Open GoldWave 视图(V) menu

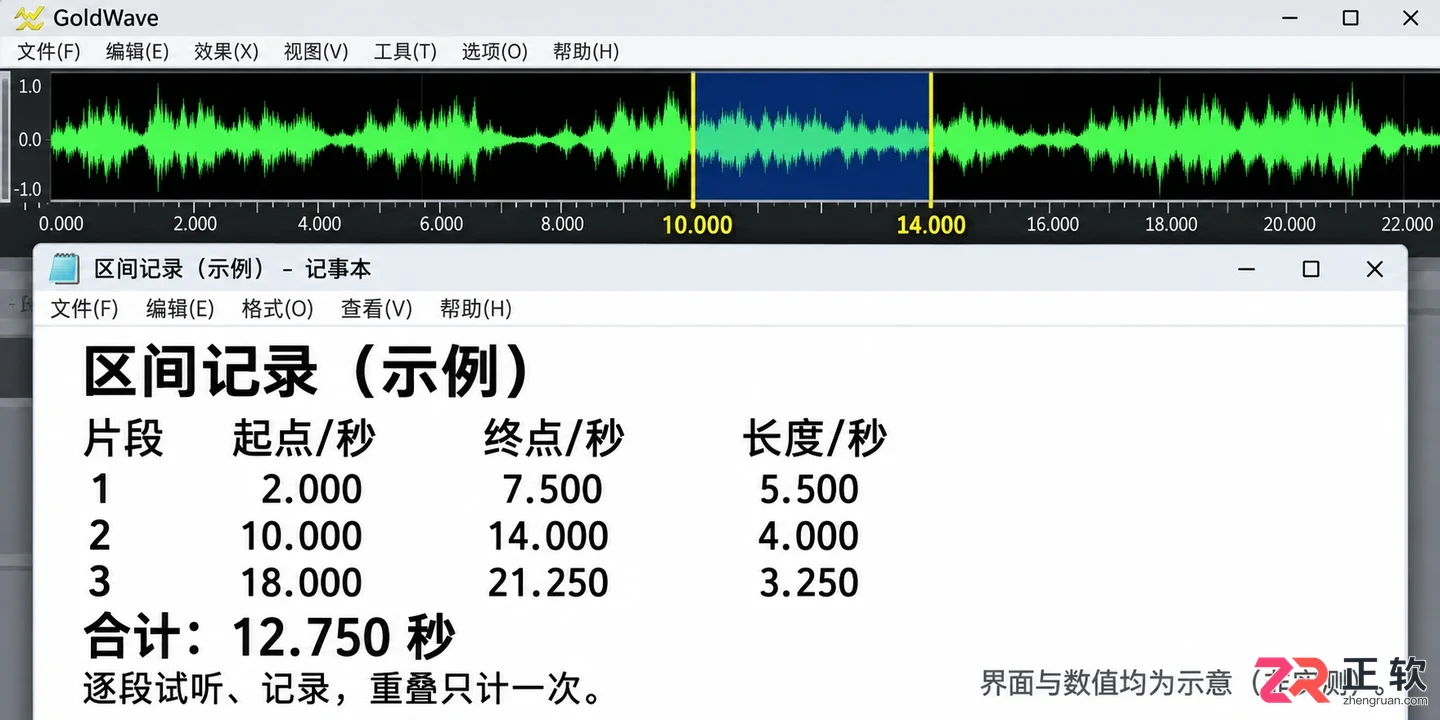pyautogui.click(x=316, y=52)
